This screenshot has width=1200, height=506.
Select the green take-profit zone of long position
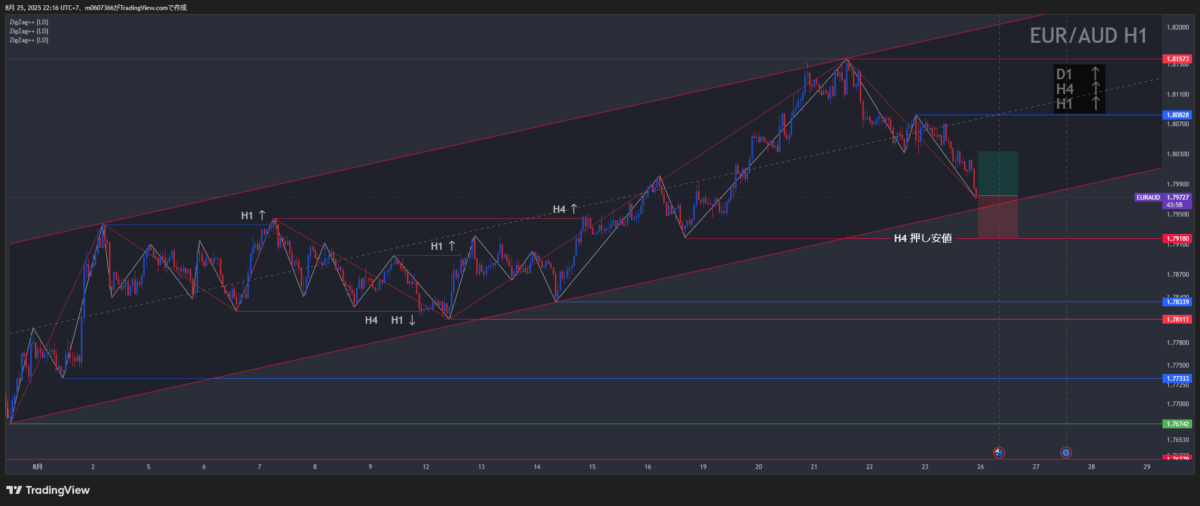(997, 173)
